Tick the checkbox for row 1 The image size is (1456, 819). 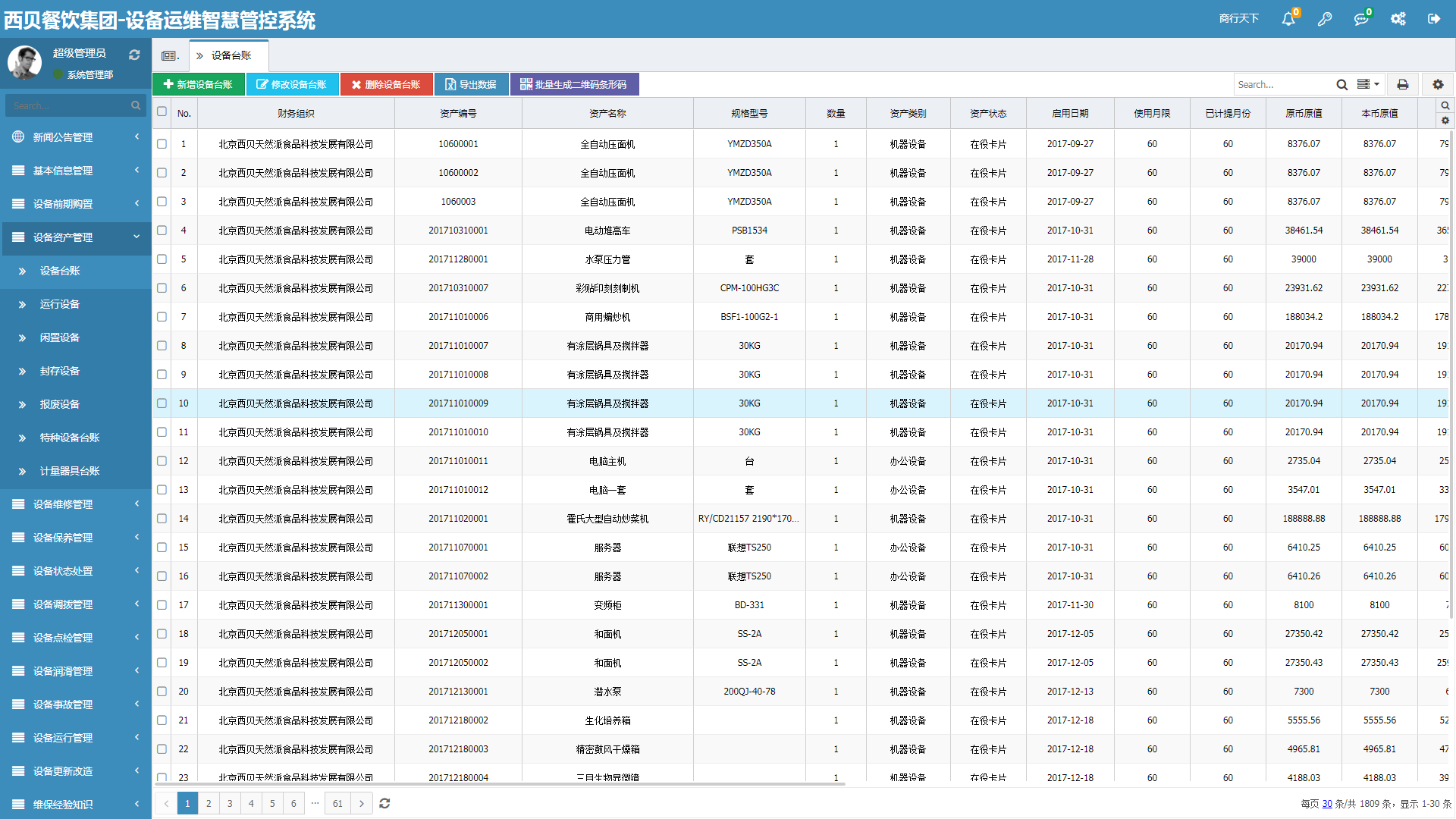pyautogui.click(x=162, y=143)
